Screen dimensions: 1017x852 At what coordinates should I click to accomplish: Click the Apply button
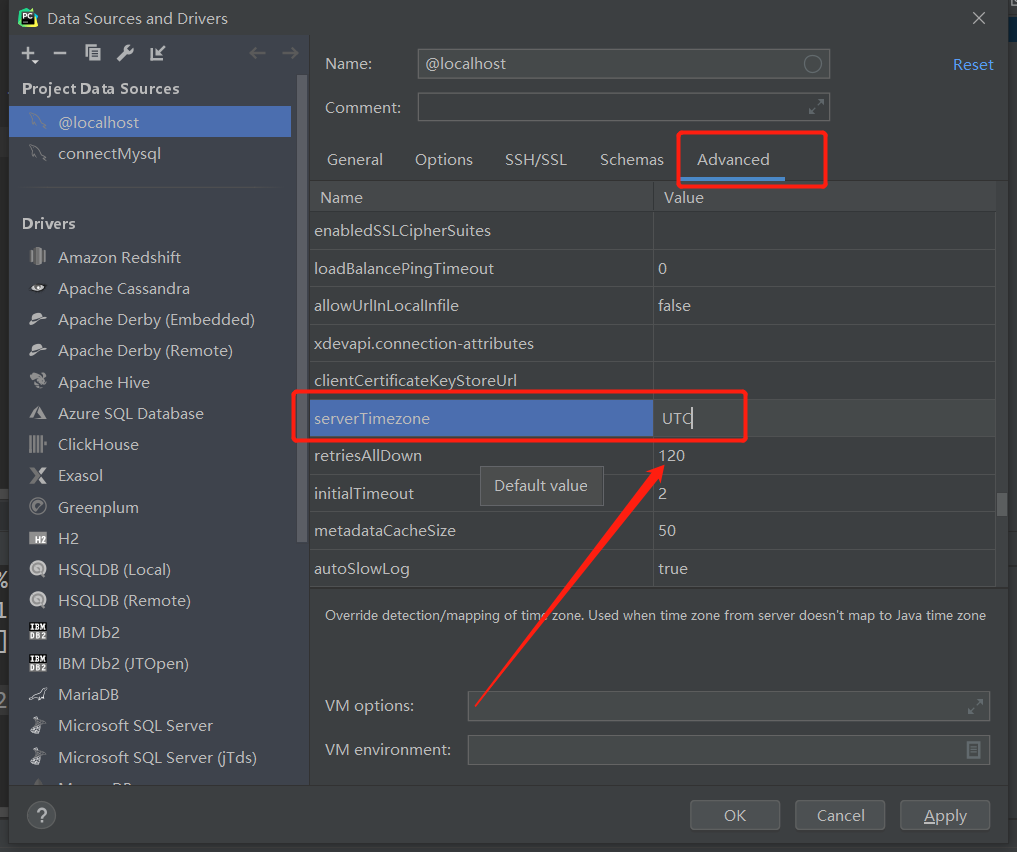tap(945, 815)
